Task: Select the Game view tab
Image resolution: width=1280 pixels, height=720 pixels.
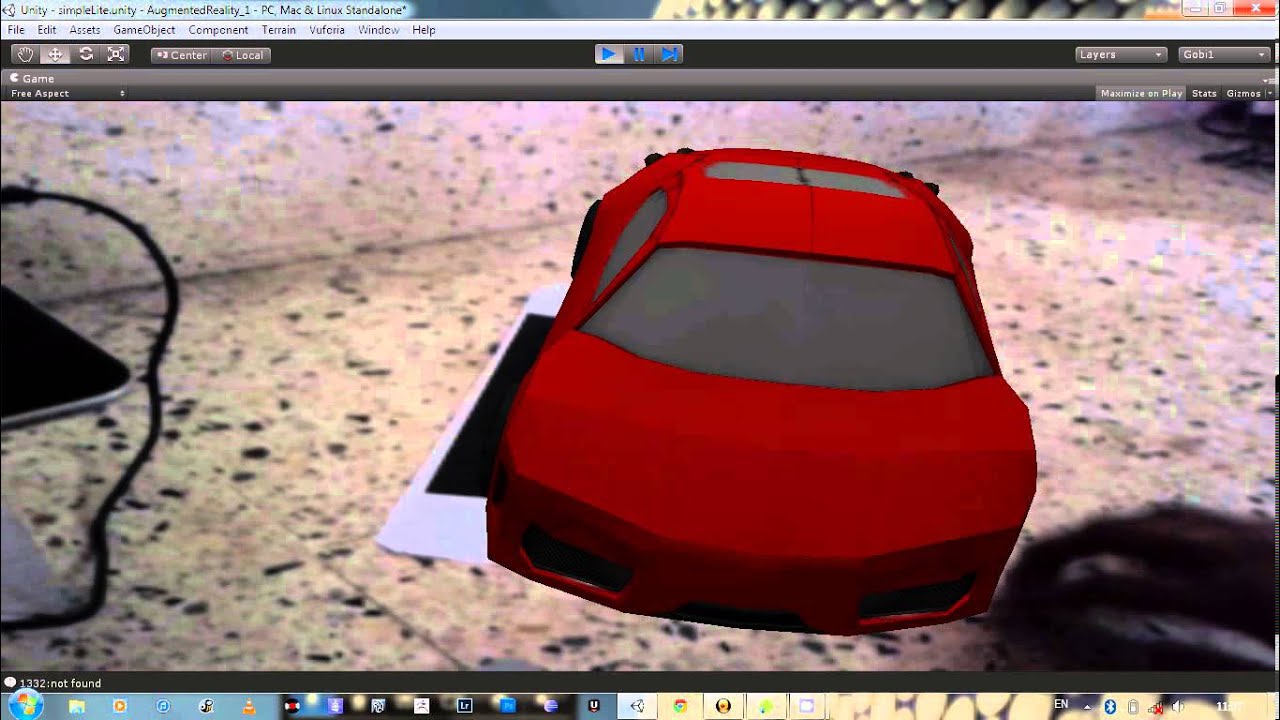Action: pos(33,78)
